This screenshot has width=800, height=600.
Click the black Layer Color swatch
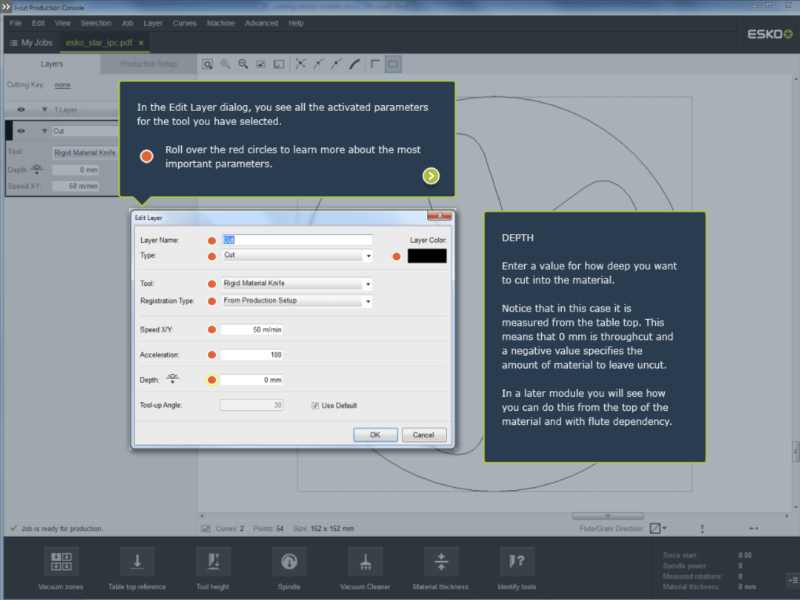pos(427,256)
